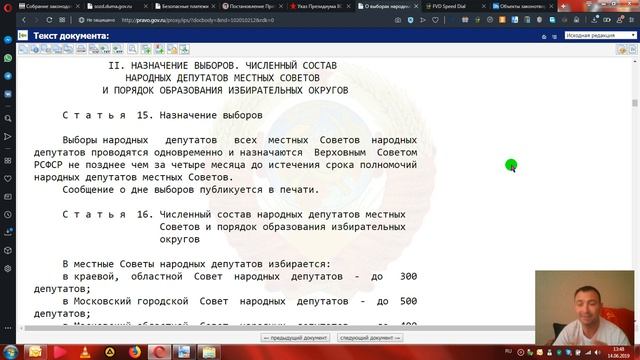
Task: Click the magnifier search icon in document toolbar
Action: (132, 49)
